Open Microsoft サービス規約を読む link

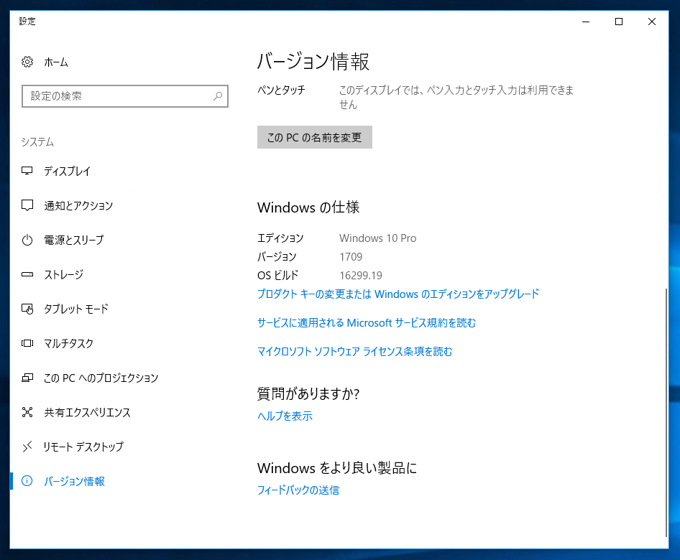(366, 323)
